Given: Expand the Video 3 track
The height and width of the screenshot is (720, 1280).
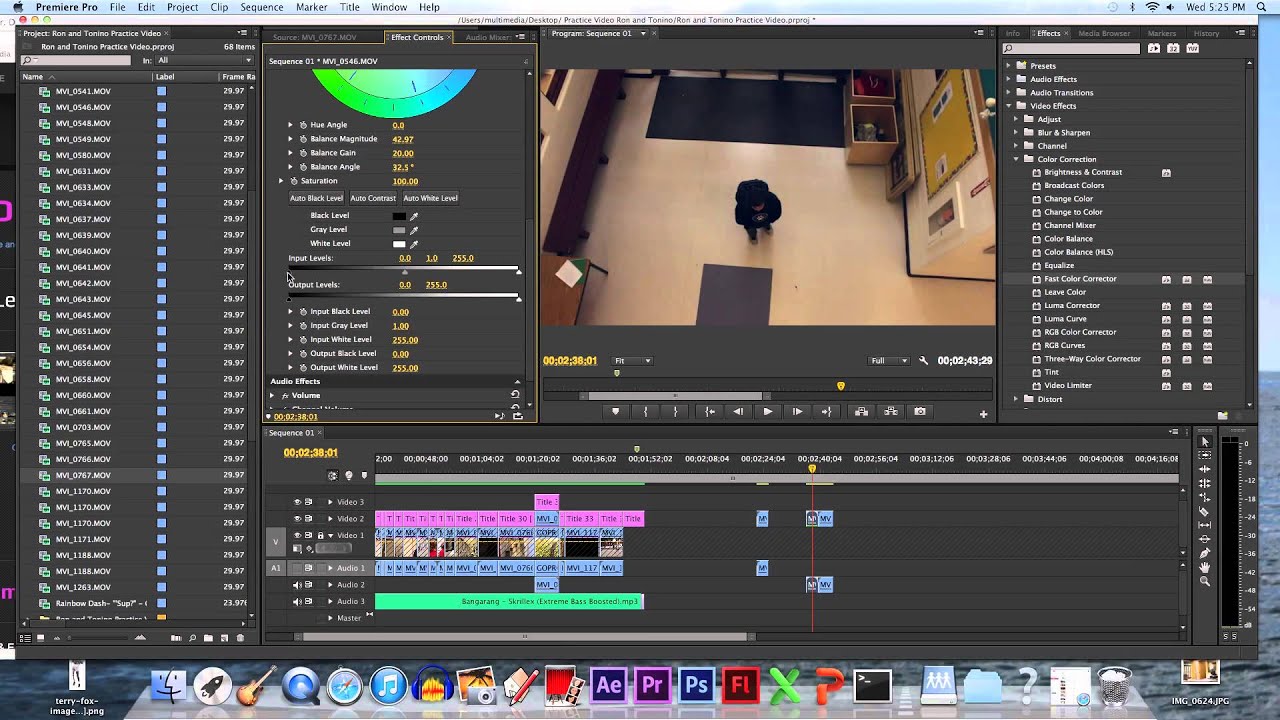Looking at the screenshot, I should pos(330,502).
